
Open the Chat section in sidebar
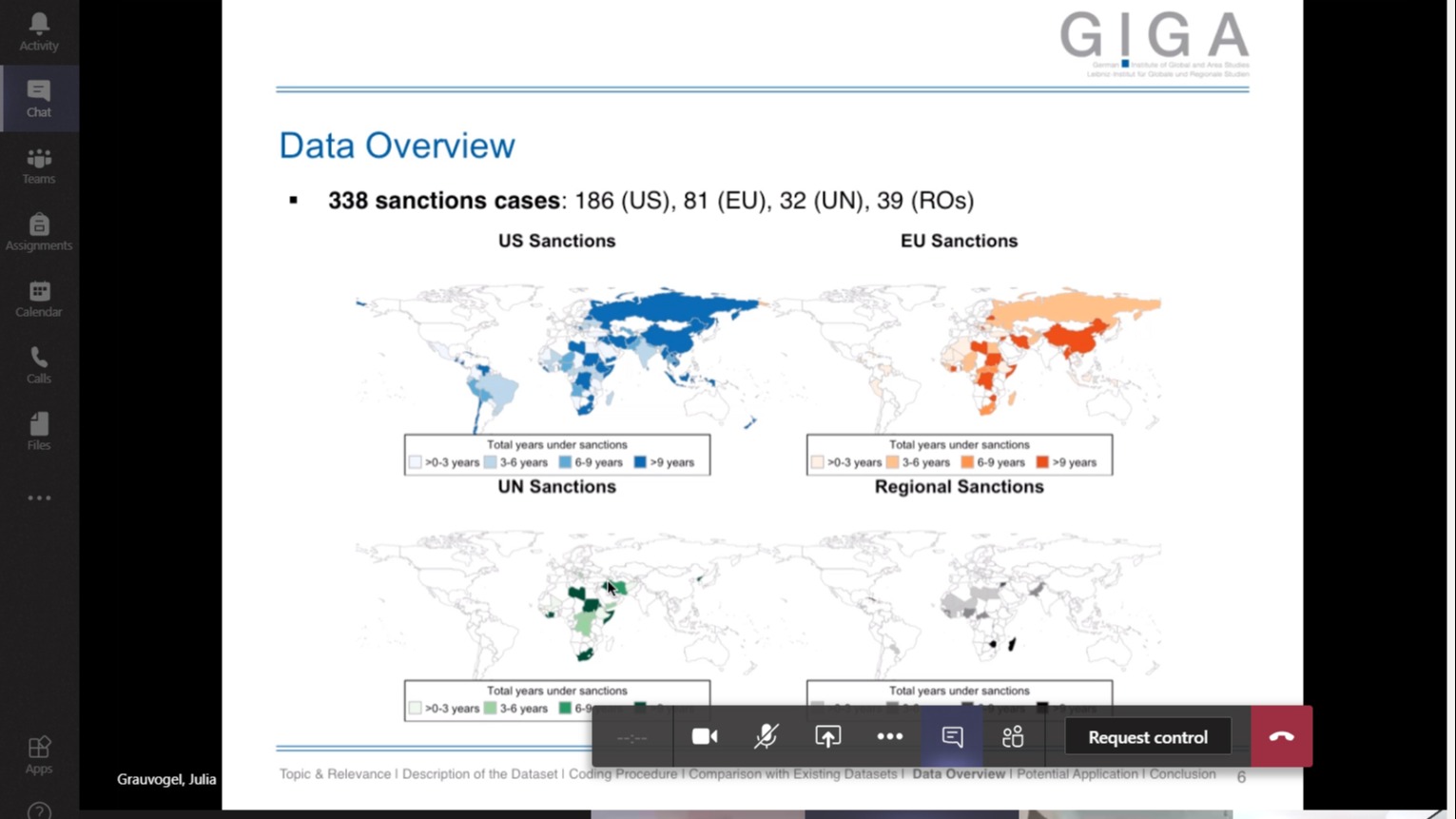click(39, 98)
